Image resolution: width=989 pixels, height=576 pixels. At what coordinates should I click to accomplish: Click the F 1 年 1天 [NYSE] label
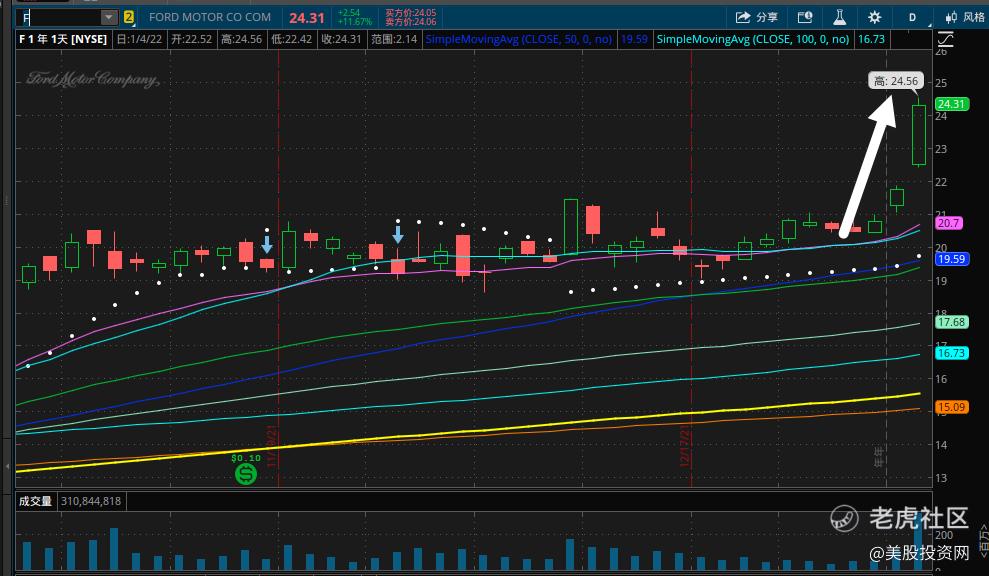(x=63, y=39)
